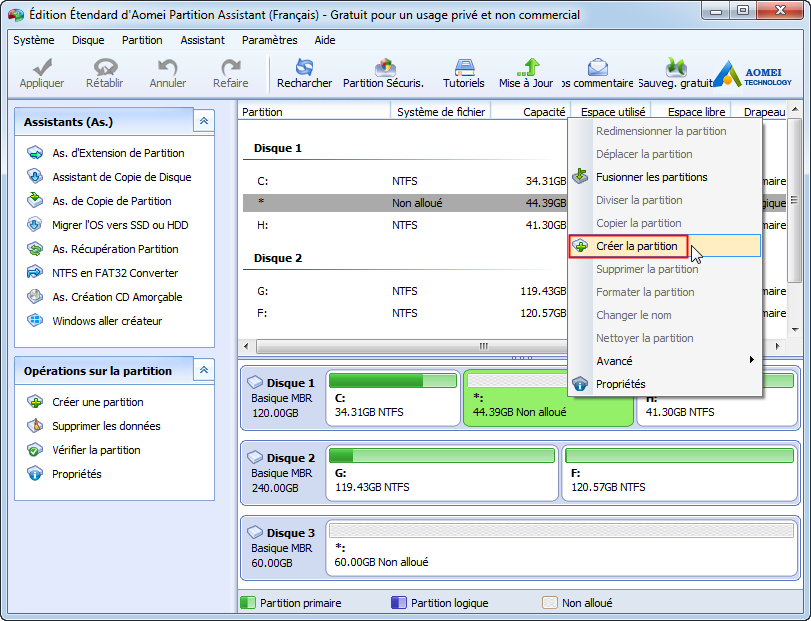This screenshot has width=811, height=621.
Task: Click Créer une partition in operations panel
Action: pyautogui.click(x=98, y=402)
